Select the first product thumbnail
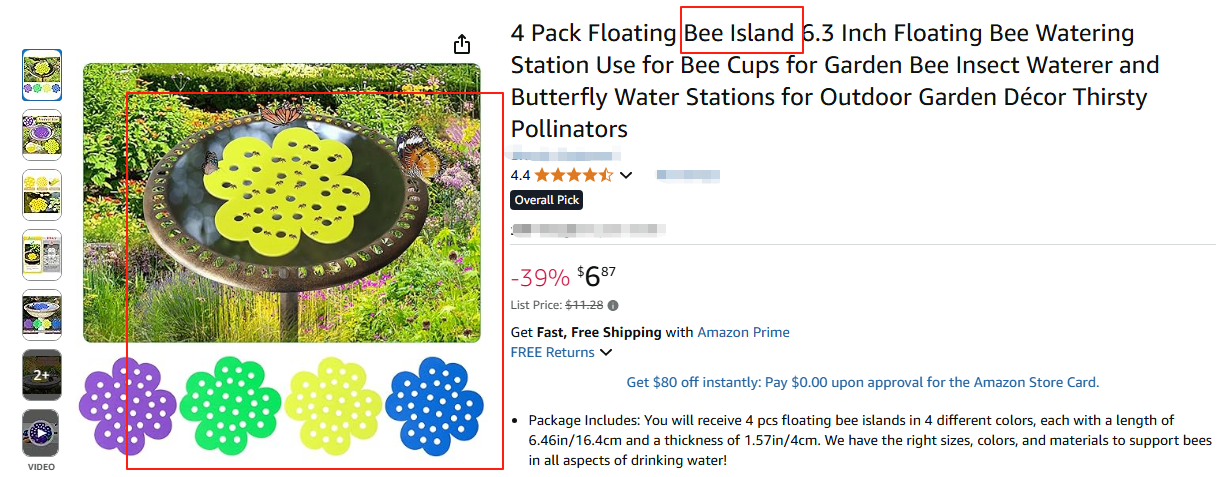 click(x=42, y=75)
